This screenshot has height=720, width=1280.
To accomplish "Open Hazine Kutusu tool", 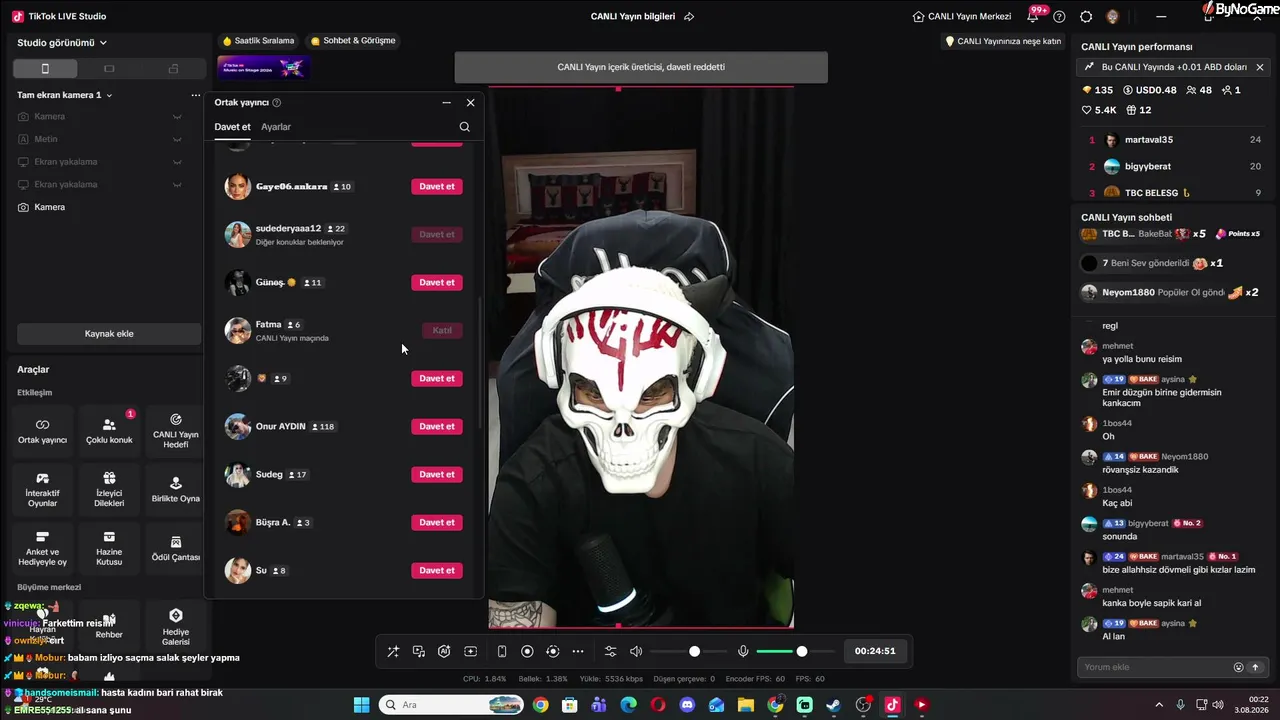I will [x=109, y=549].
